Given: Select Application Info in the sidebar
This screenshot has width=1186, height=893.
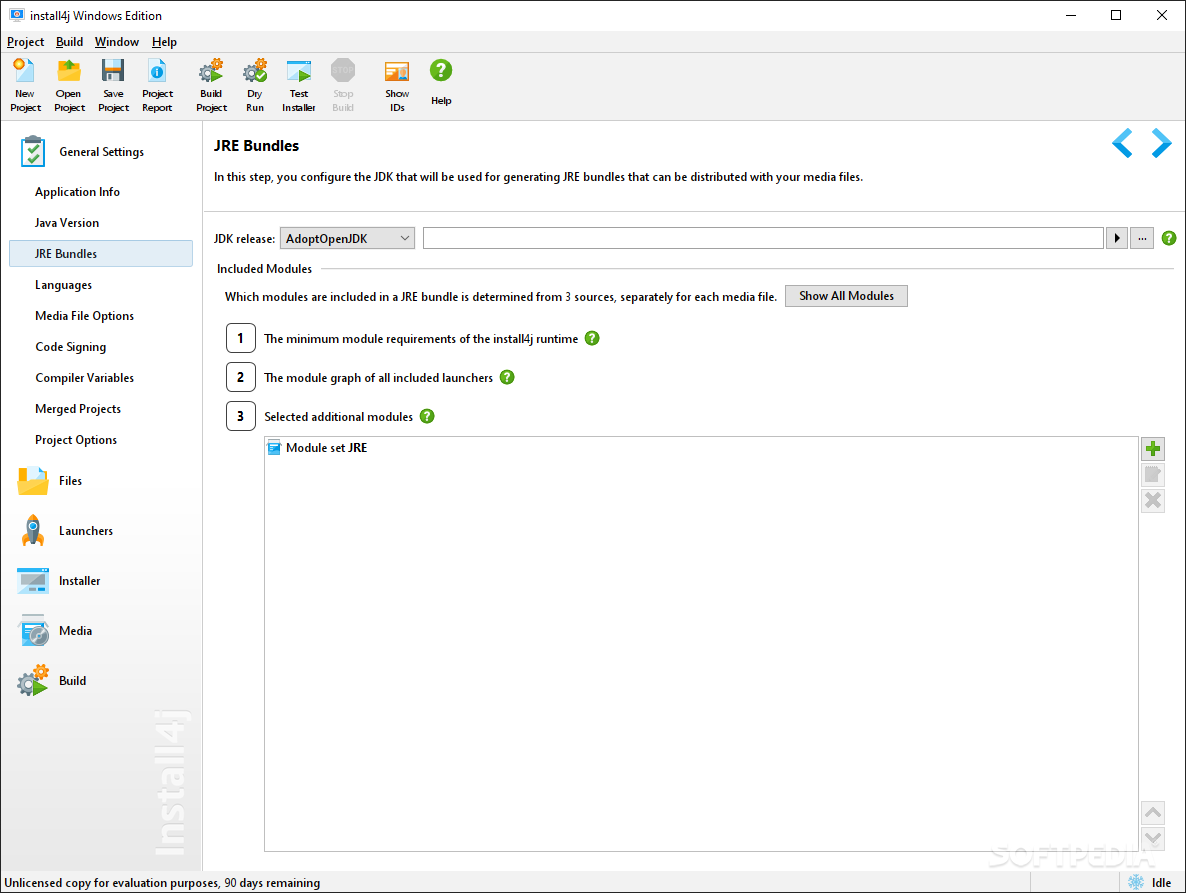Looking at the screenshot, I should coord(101,192).
